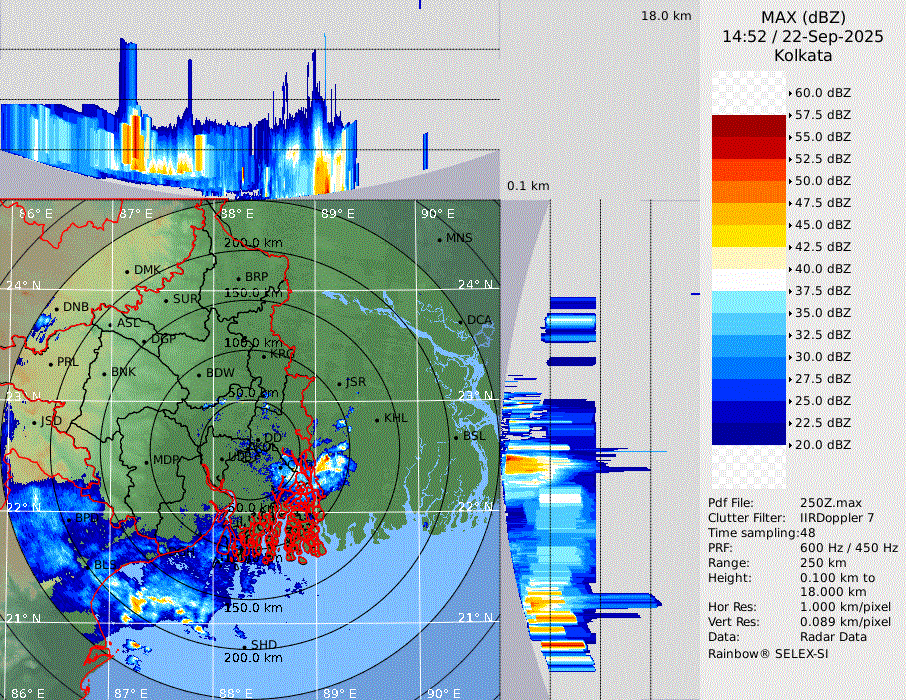Image resolution: width=906 pixels, height=700 pixels.
Task: Pick darkest blue swatch above 20.0 dBZ
Action: (x=748, y=434)
